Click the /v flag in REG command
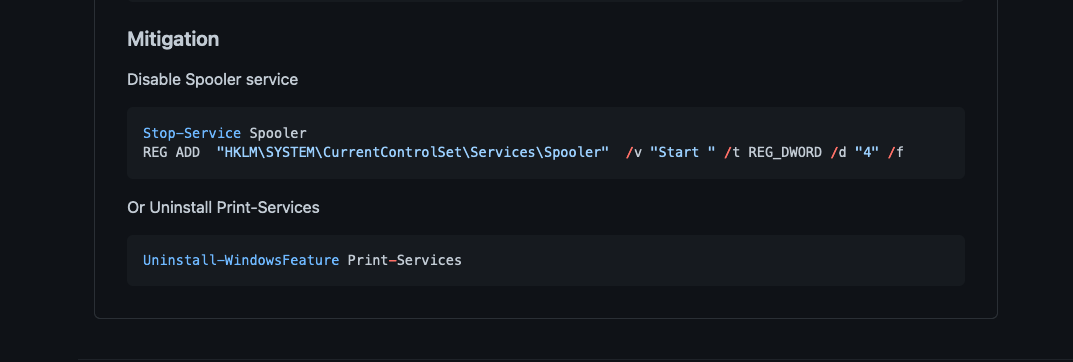 pyautogui.click(x=634, y=152)
